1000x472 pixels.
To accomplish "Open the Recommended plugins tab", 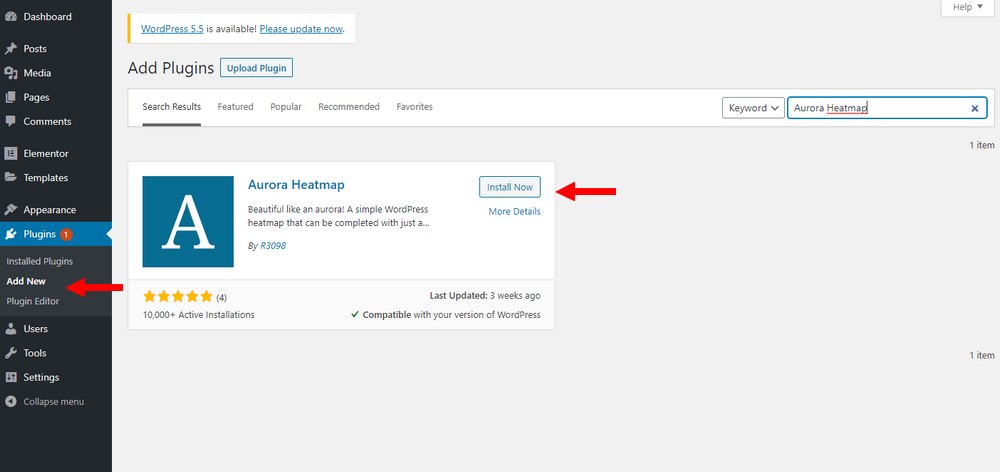I will (x=349, y=107).
